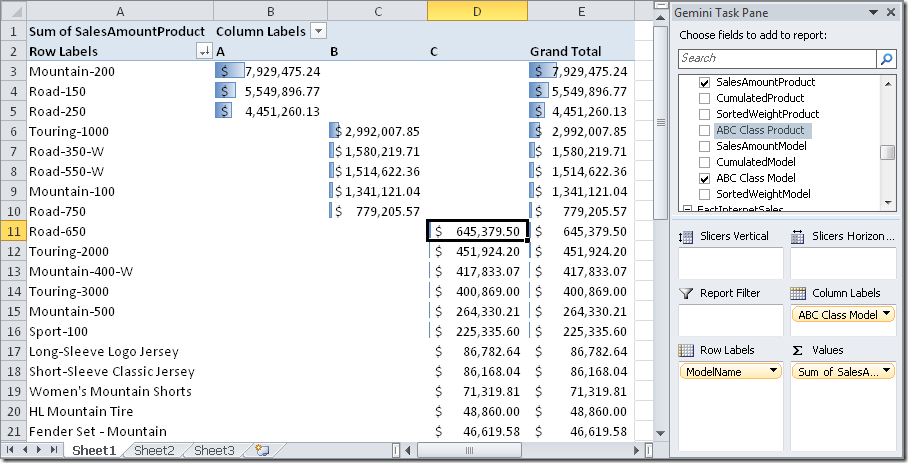Go to last sheet navigation arrow
The height and width of the screenshot is (463, 908).
[x=54, y=450]
